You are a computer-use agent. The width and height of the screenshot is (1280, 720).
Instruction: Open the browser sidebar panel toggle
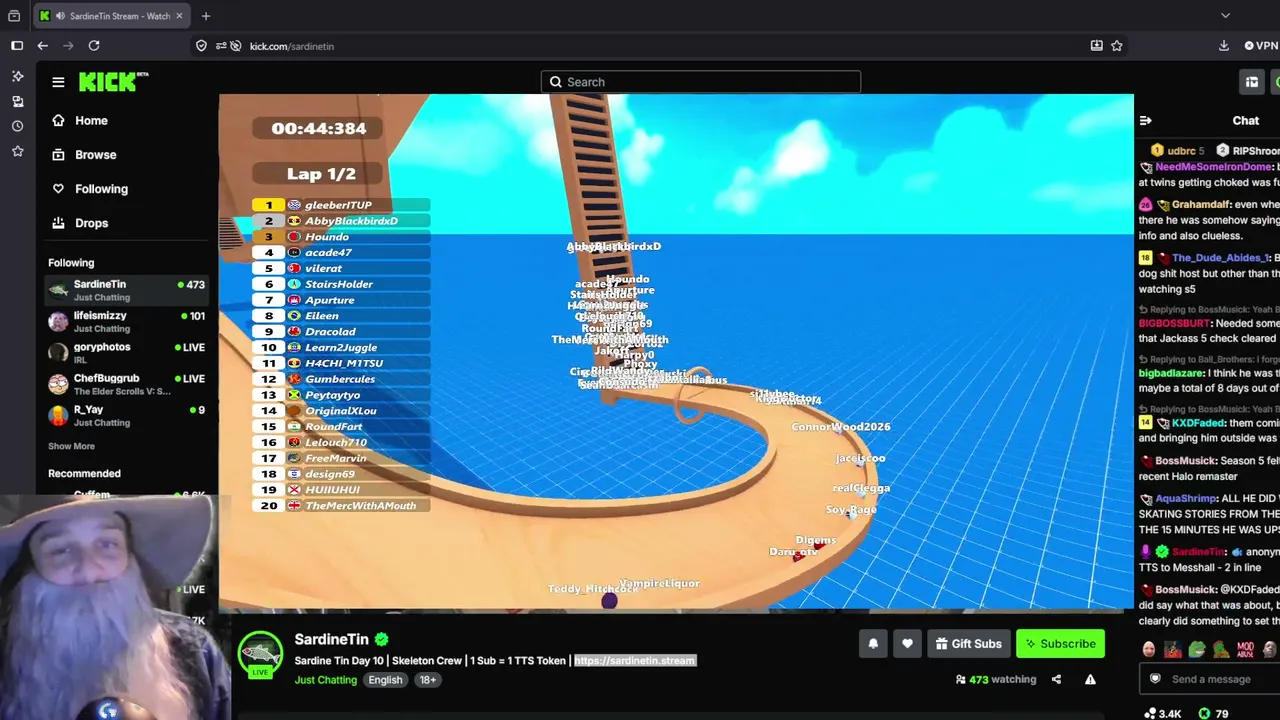[17, 46]
